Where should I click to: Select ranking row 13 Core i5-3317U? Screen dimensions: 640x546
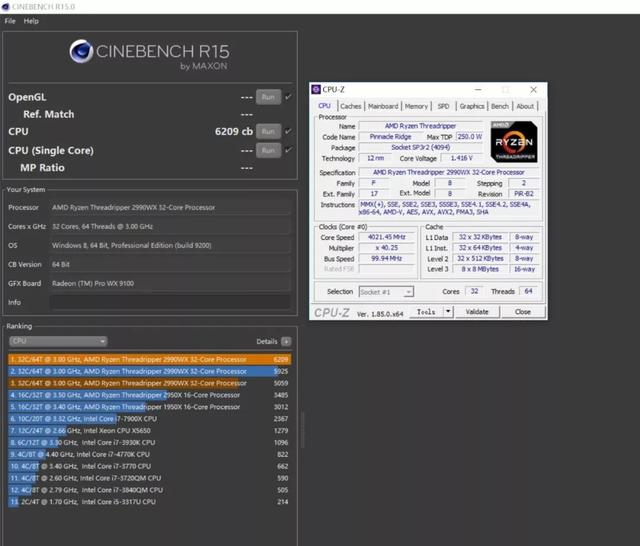point(149,502)
